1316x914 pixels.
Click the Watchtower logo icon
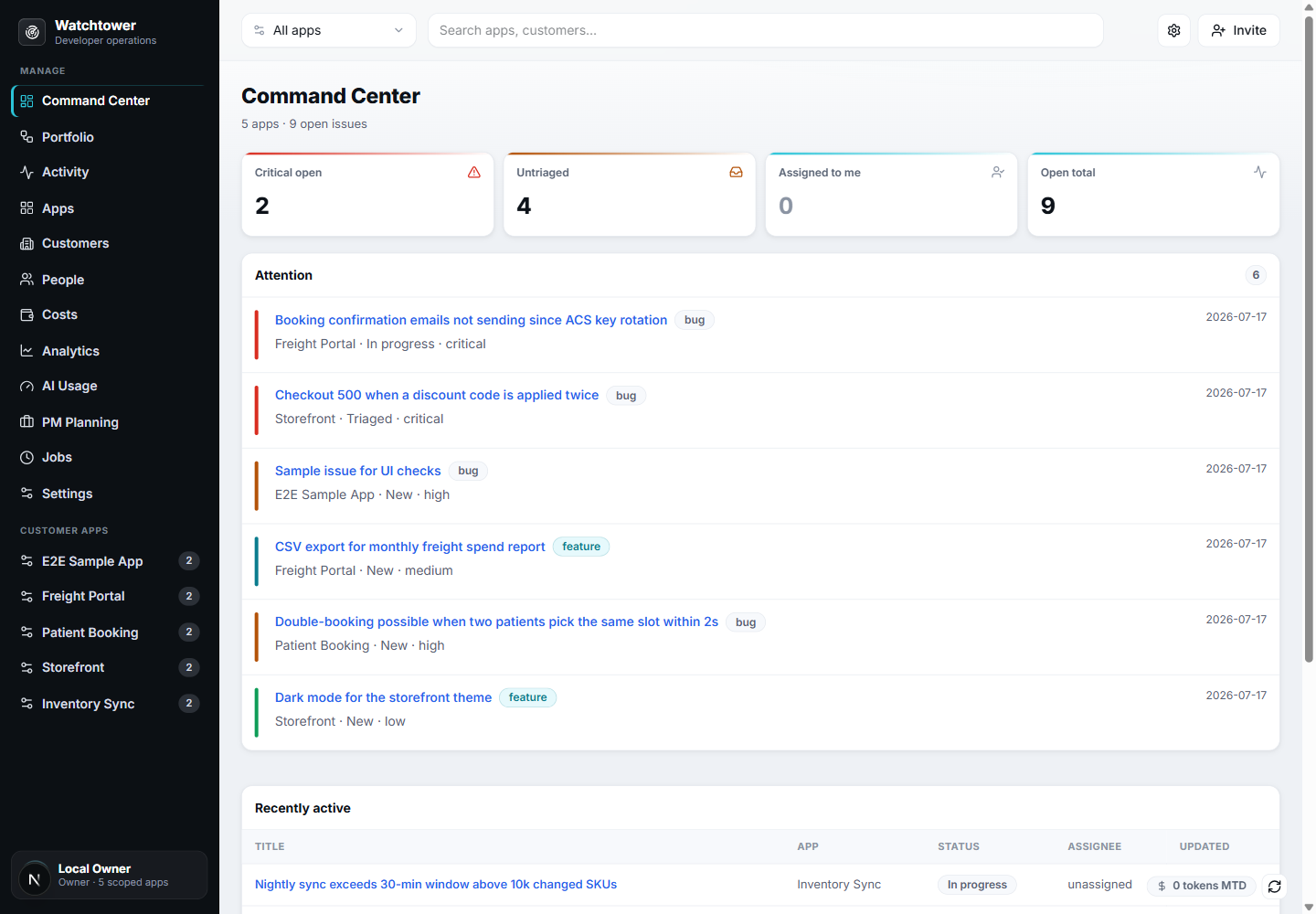point(32,32)
